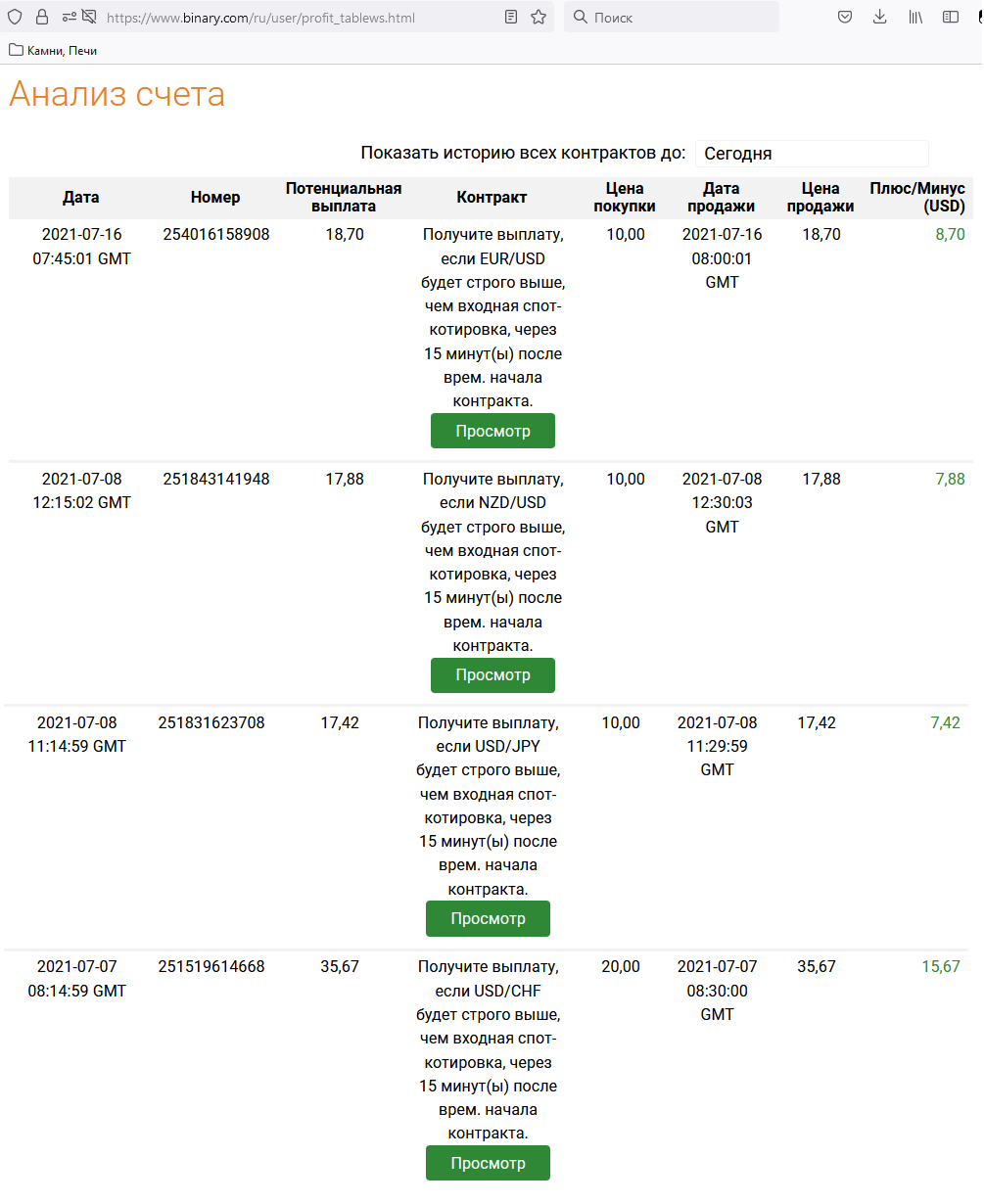Click 'Просмотр' for the USD/CHF contract
This screenshot has height=1204, width=984.
pos(488,1163)
